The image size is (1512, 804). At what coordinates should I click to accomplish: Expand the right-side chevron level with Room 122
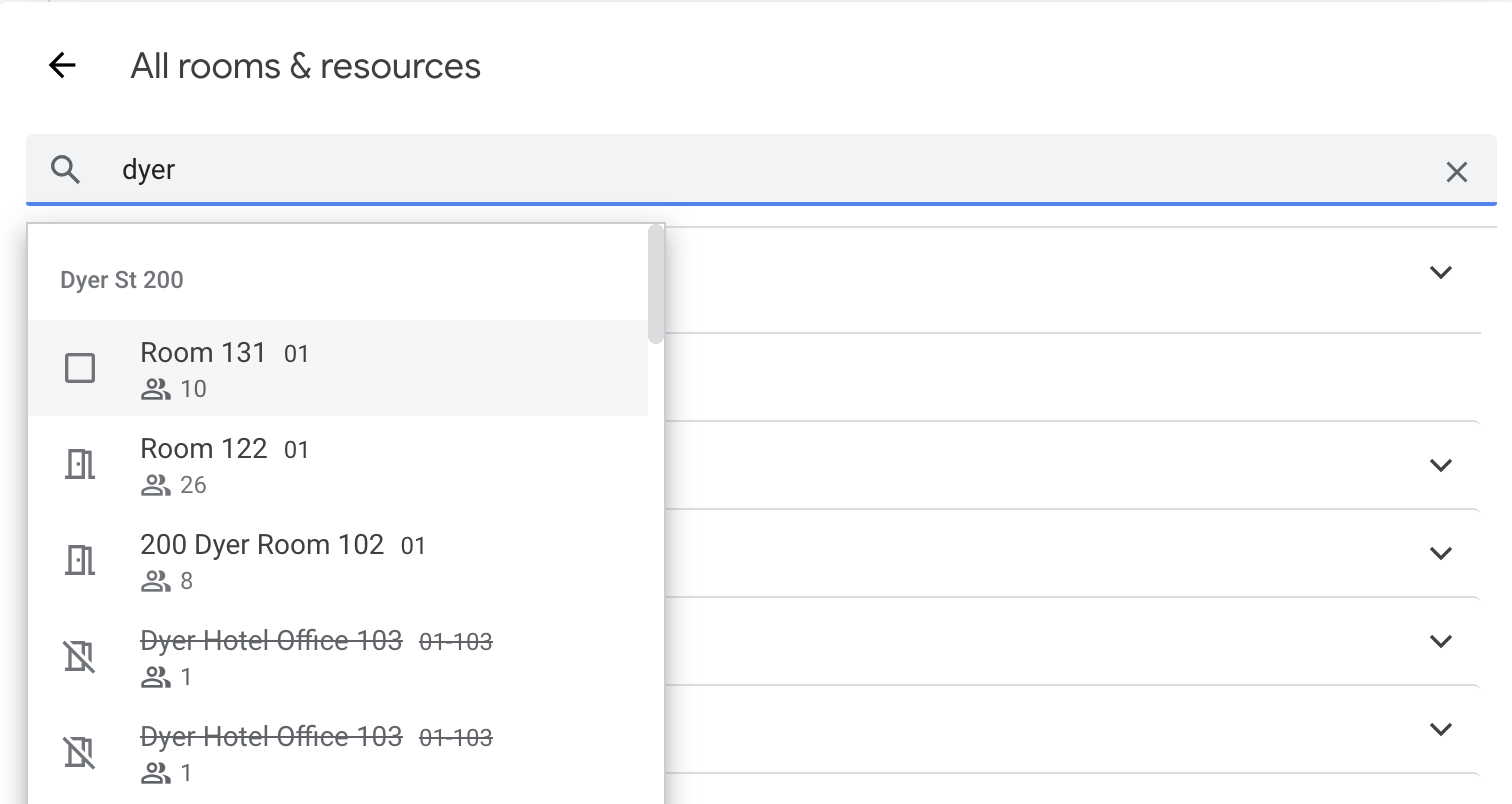pyautogui.click(x=1440, y=465)
